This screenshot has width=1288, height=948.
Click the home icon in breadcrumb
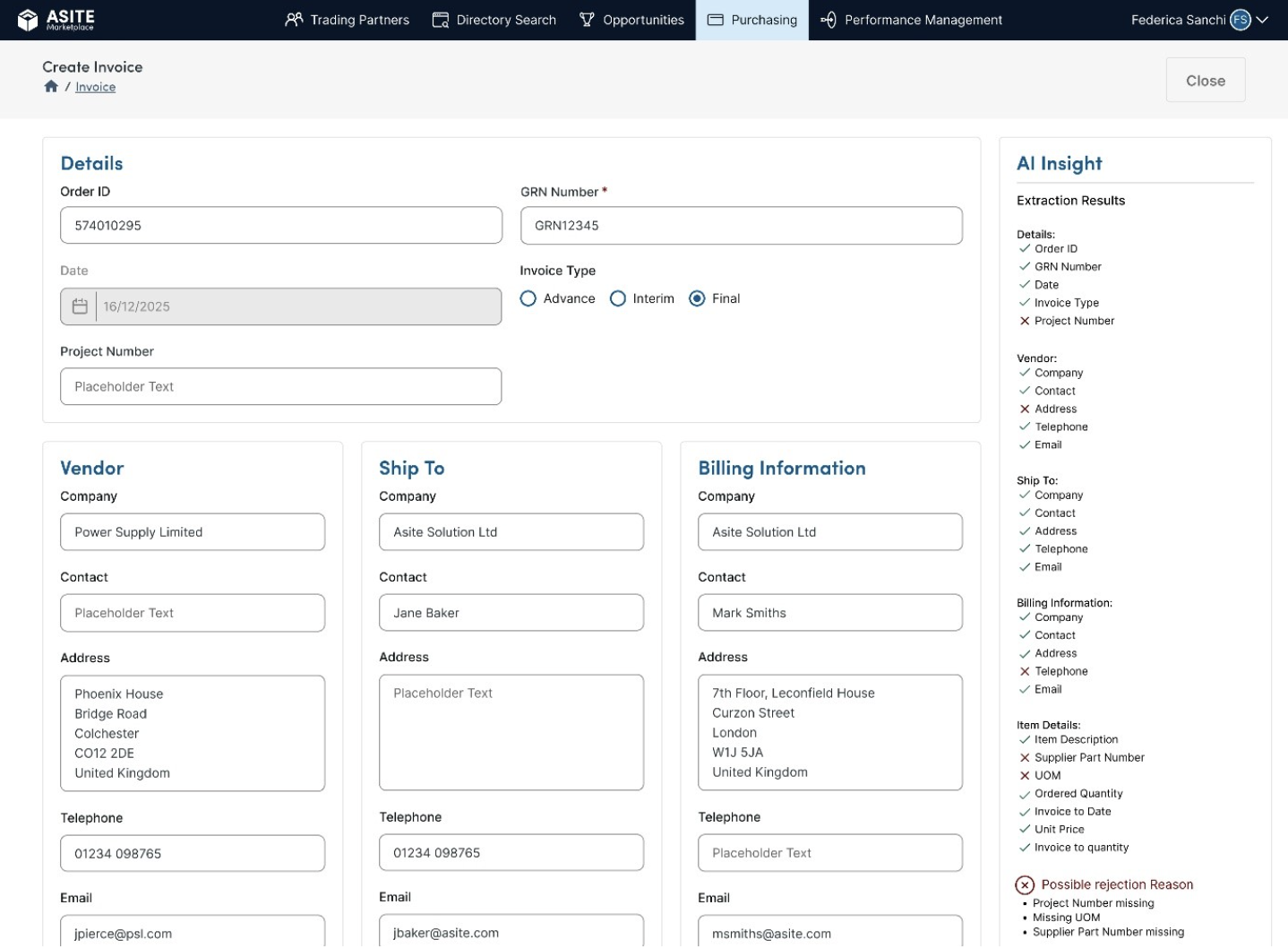[x=51, y=87]
